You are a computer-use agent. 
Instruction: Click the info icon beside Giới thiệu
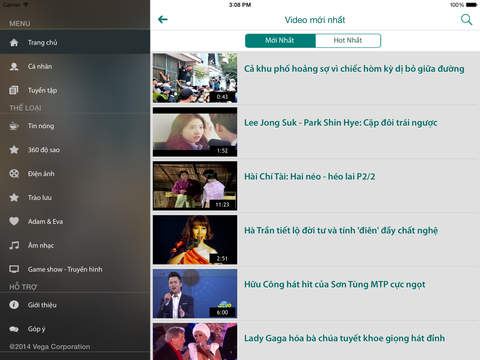click(x=14, y=305)
